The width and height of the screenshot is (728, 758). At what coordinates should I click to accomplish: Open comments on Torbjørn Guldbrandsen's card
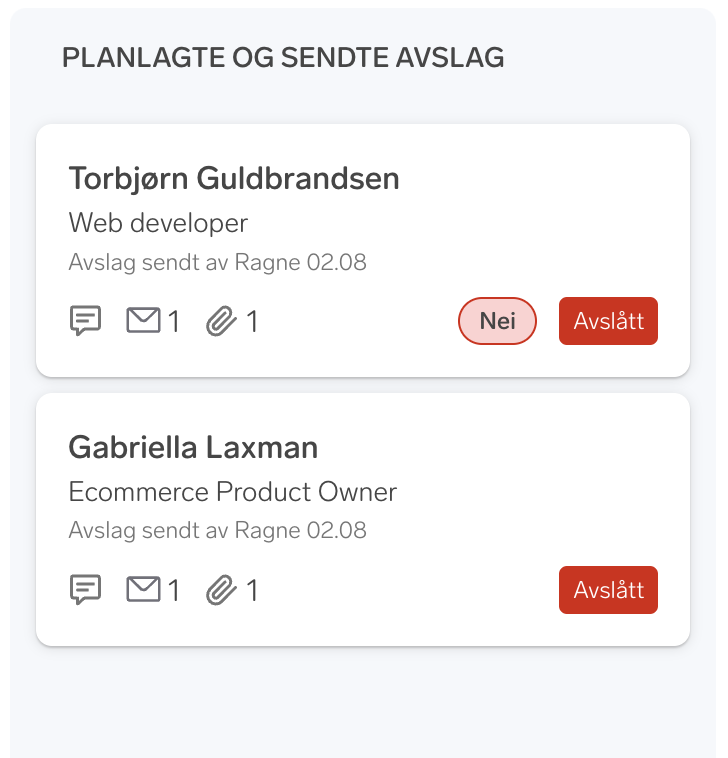85,321
